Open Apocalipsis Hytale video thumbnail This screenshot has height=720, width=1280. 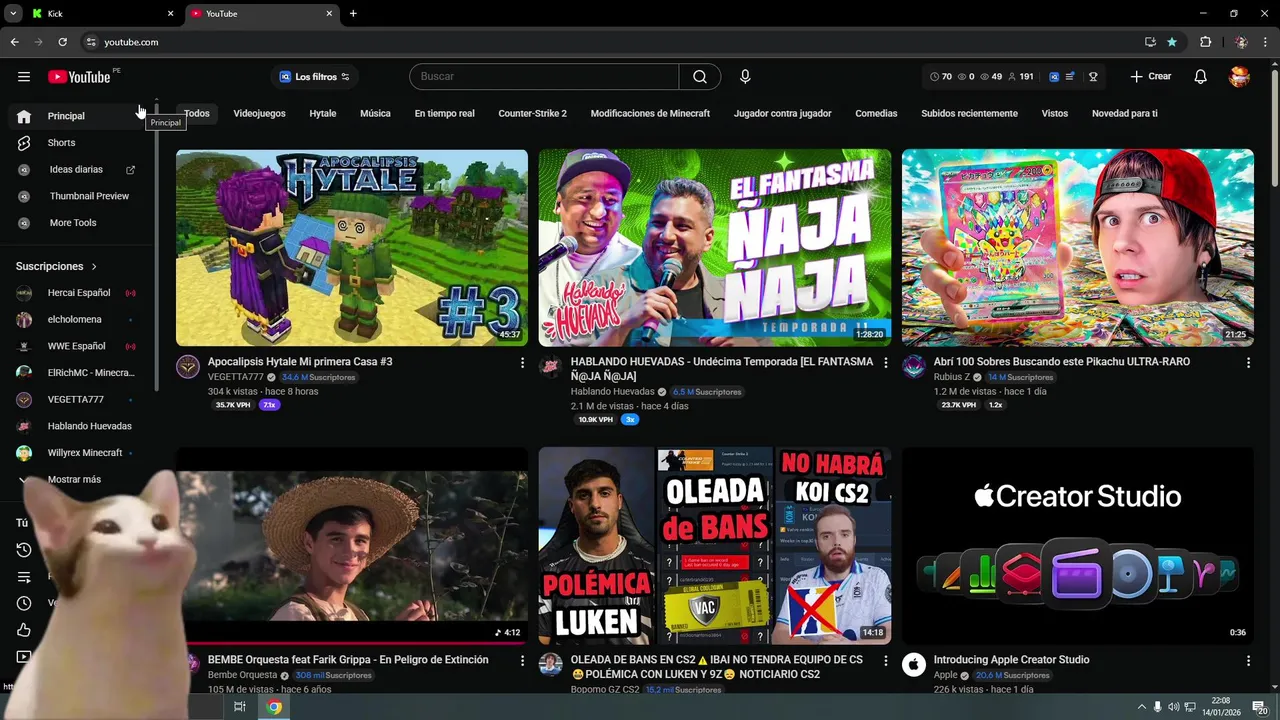(x=352, y=248)
